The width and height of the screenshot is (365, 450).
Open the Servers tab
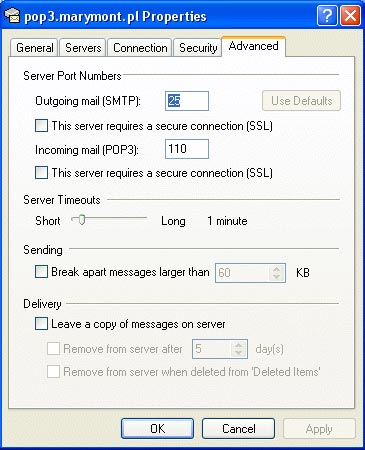point(83,48)
